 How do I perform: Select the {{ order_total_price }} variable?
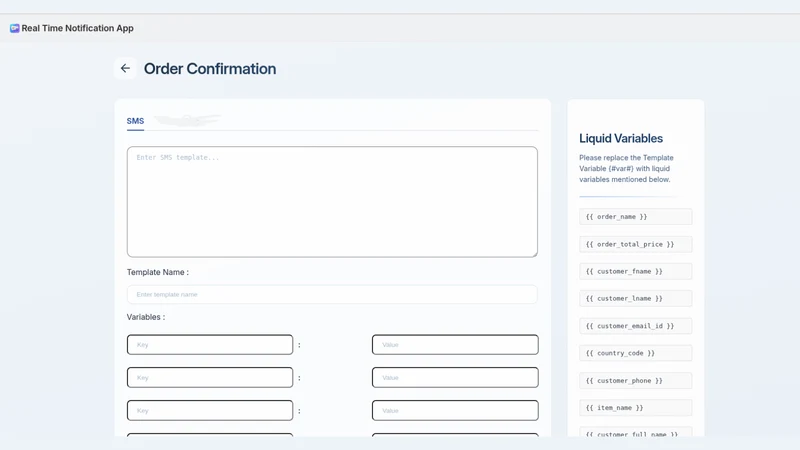pyautogui.click(x=636, y=244)
